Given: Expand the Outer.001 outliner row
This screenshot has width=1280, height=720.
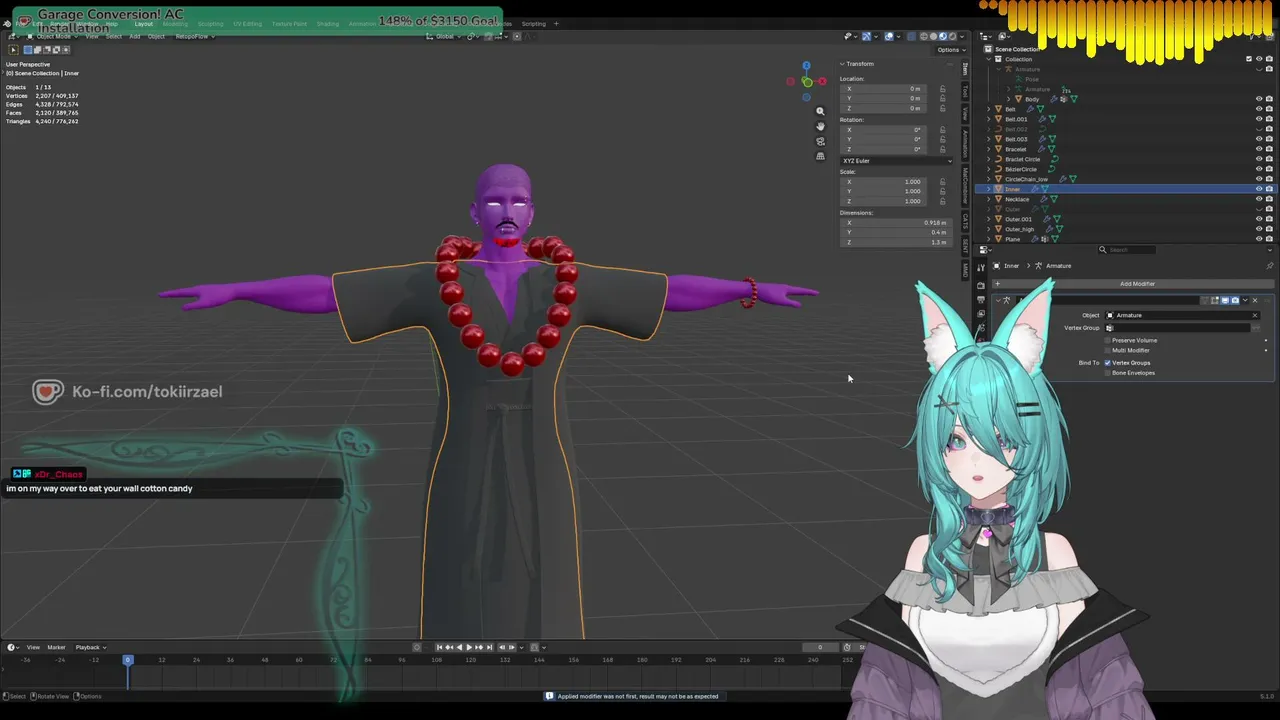Looking at the screenshot, I should point(989,219).
